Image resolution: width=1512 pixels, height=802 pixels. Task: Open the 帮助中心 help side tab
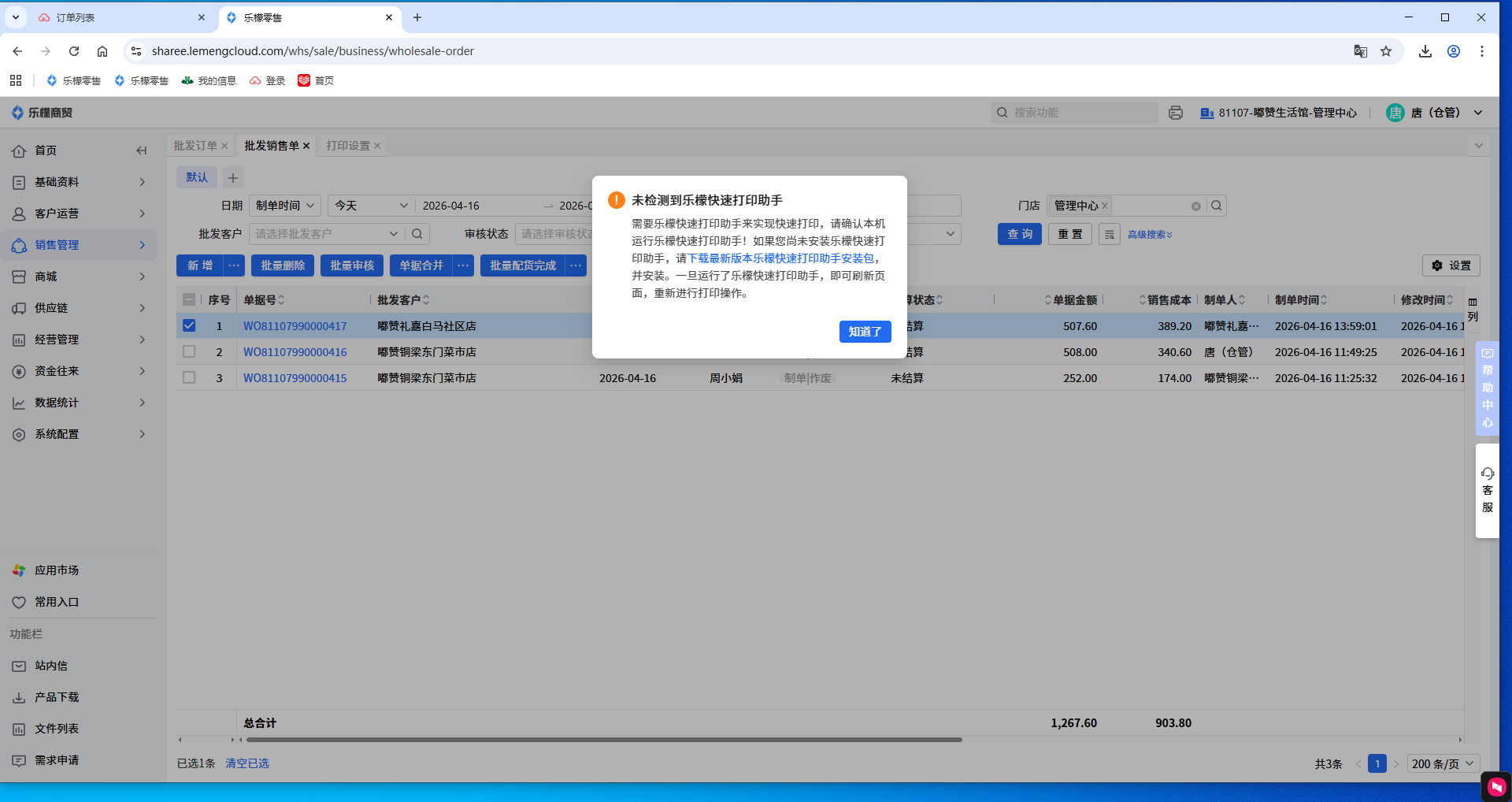coord(1488,388)
